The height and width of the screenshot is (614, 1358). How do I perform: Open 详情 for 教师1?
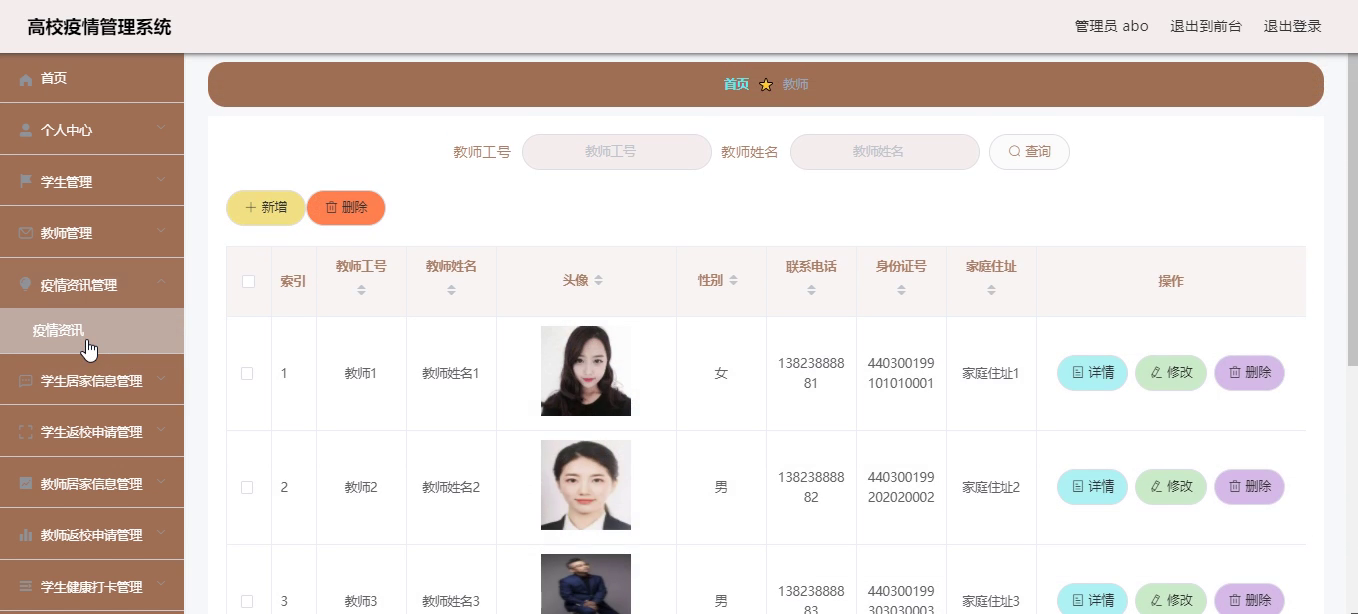click(x=1092, y=373)
